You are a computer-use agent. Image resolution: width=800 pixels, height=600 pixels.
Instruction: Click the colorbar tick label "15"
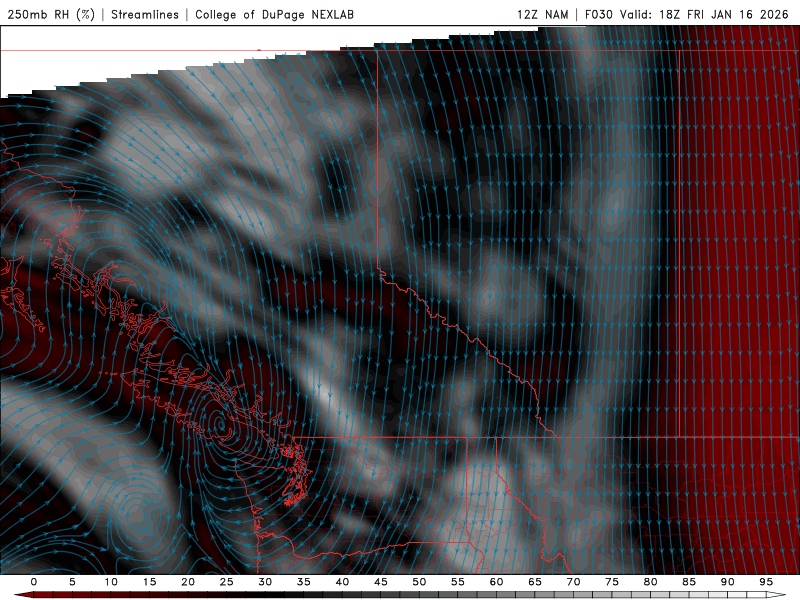coord(149,582)
